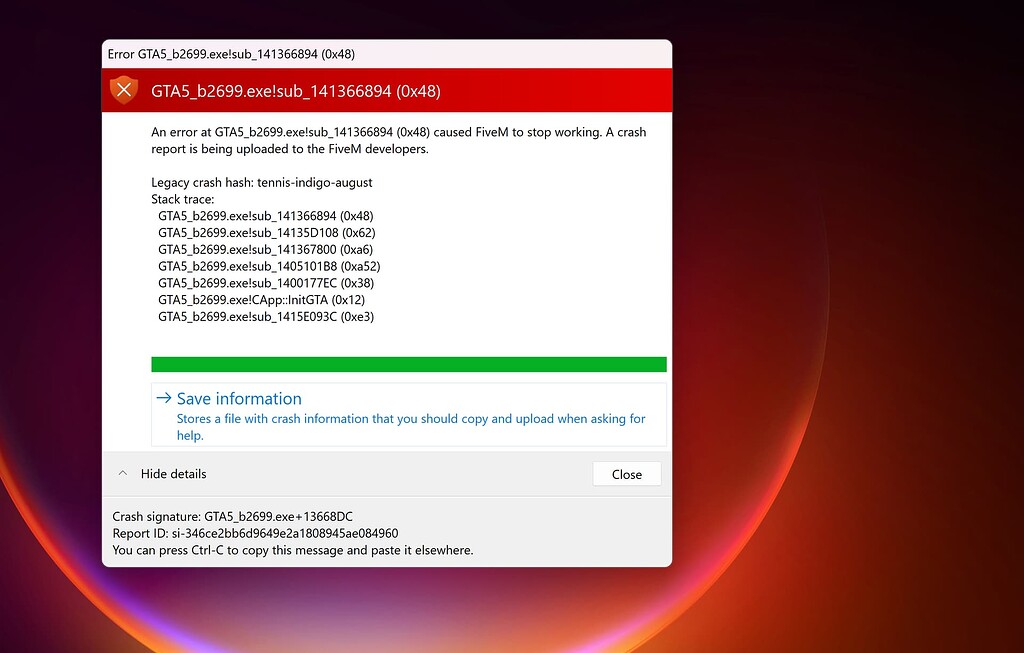Screen dimensions: 1024x653
Task: Click the Crash signature line
Action: [x=232, y=517]
